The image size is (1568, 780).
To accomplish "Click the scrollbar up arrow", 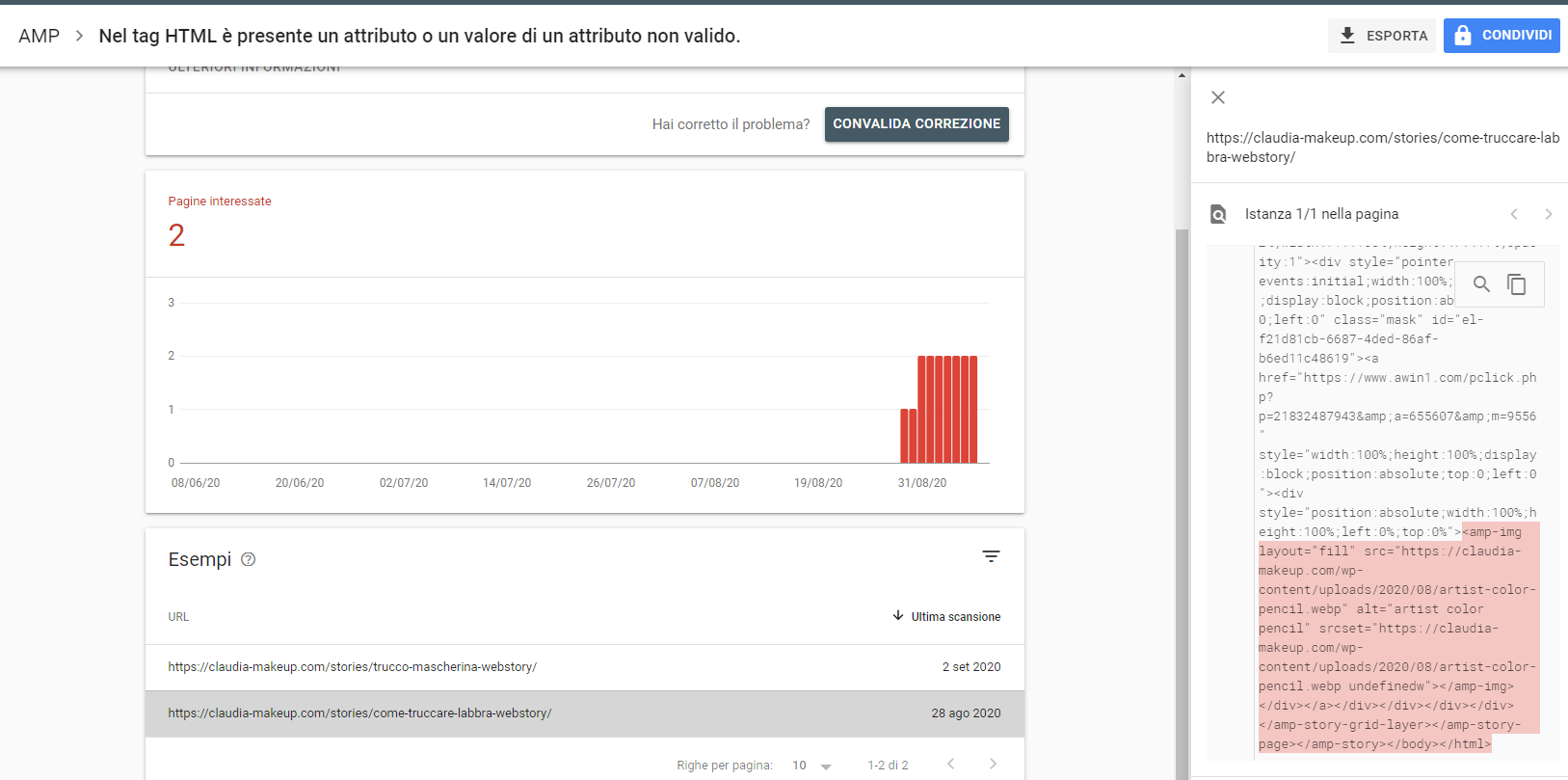I will pyautogui.click(x=1182, y=75).
